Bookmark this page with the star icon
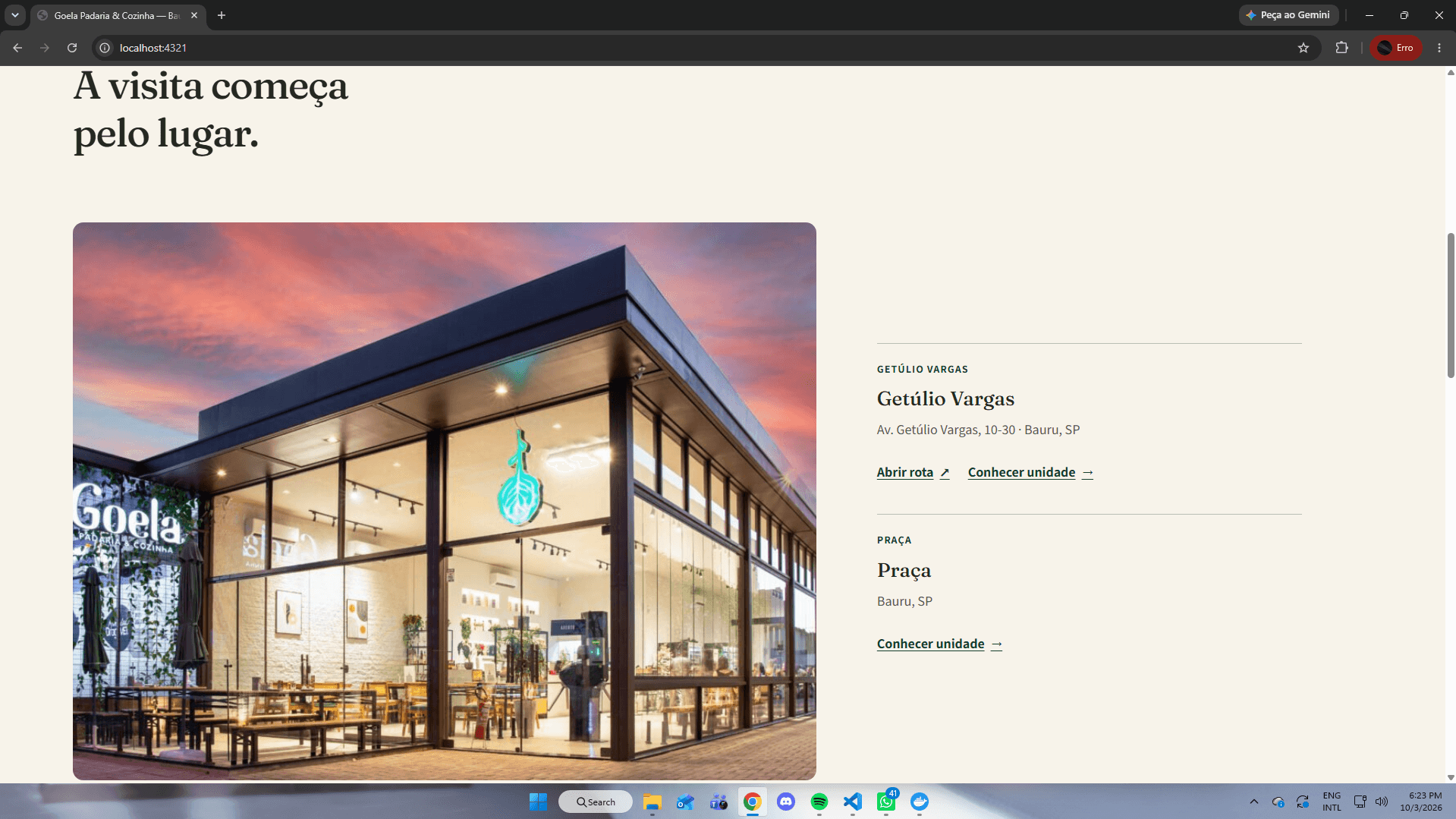This screenshot has width=1456, height=819. 1303,48
